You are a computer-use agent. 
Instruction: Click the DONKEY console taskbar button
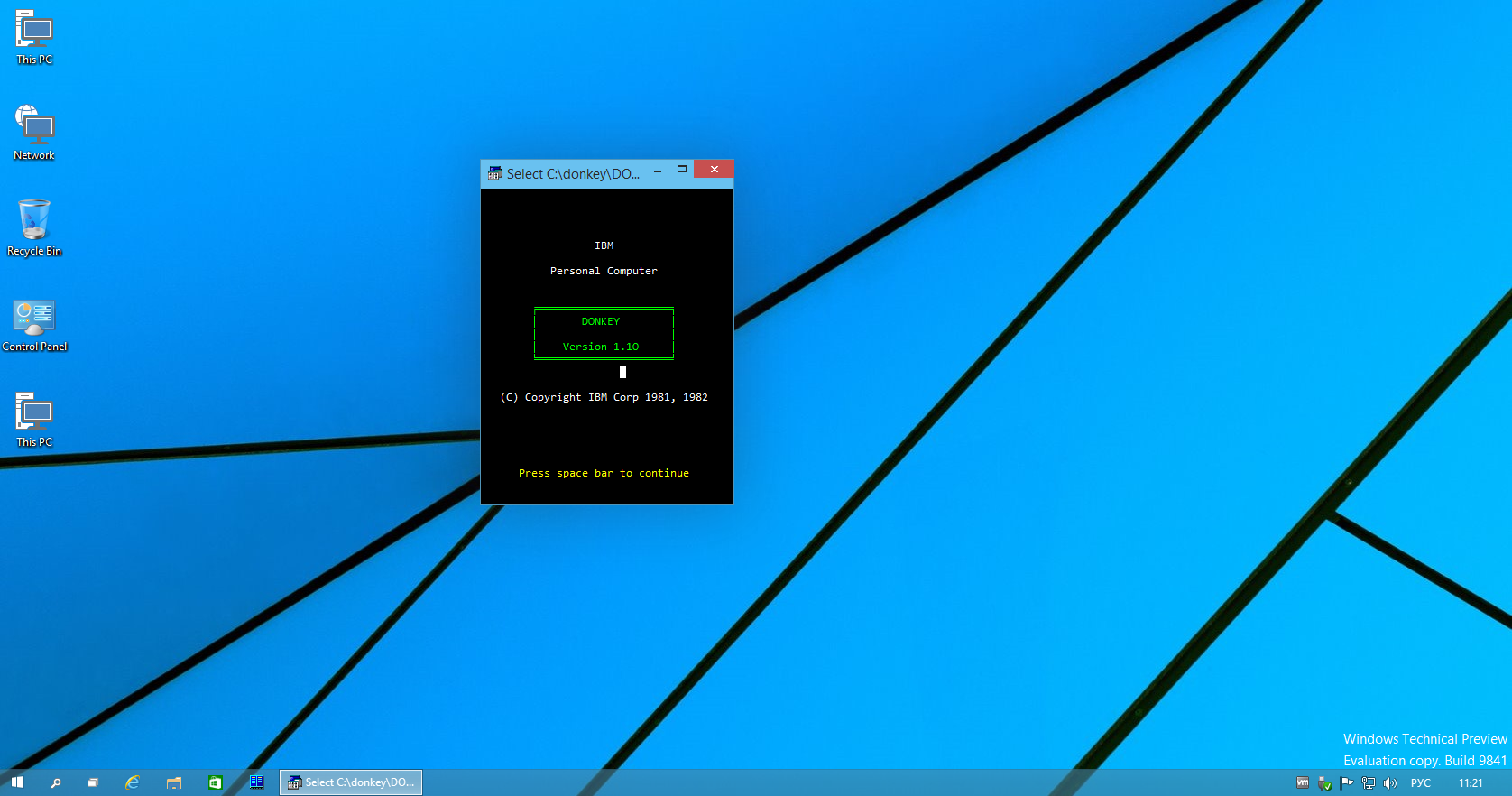pyautogui.click(x=351, y=782)
